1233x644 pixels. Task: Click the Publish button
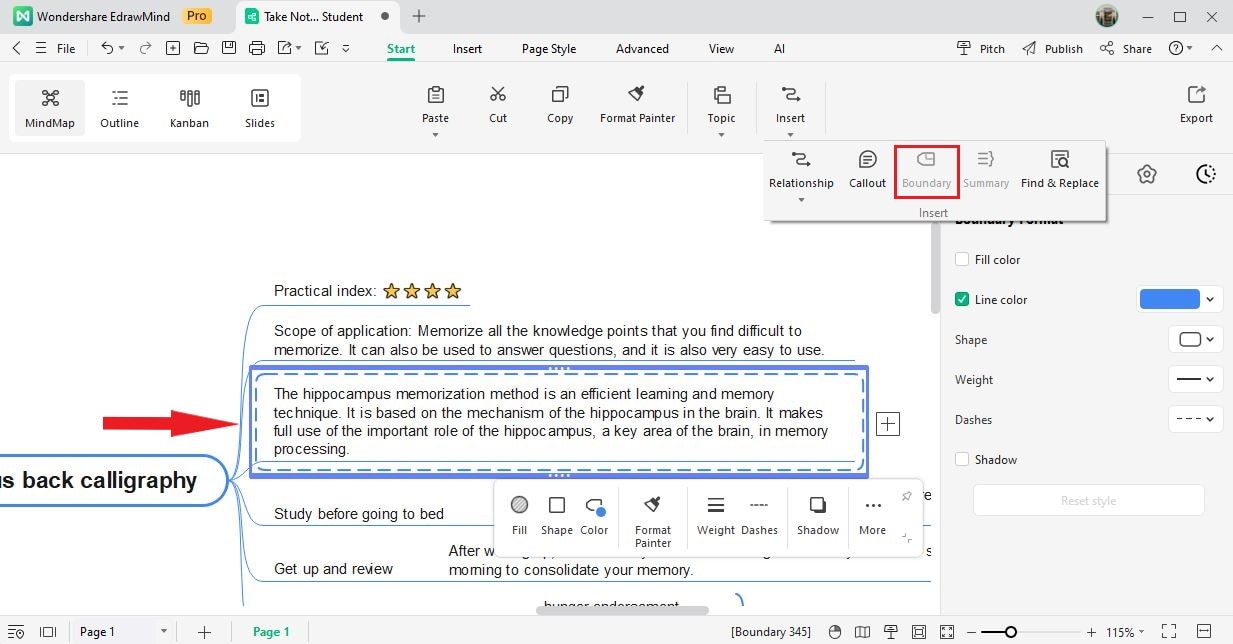1052,48
